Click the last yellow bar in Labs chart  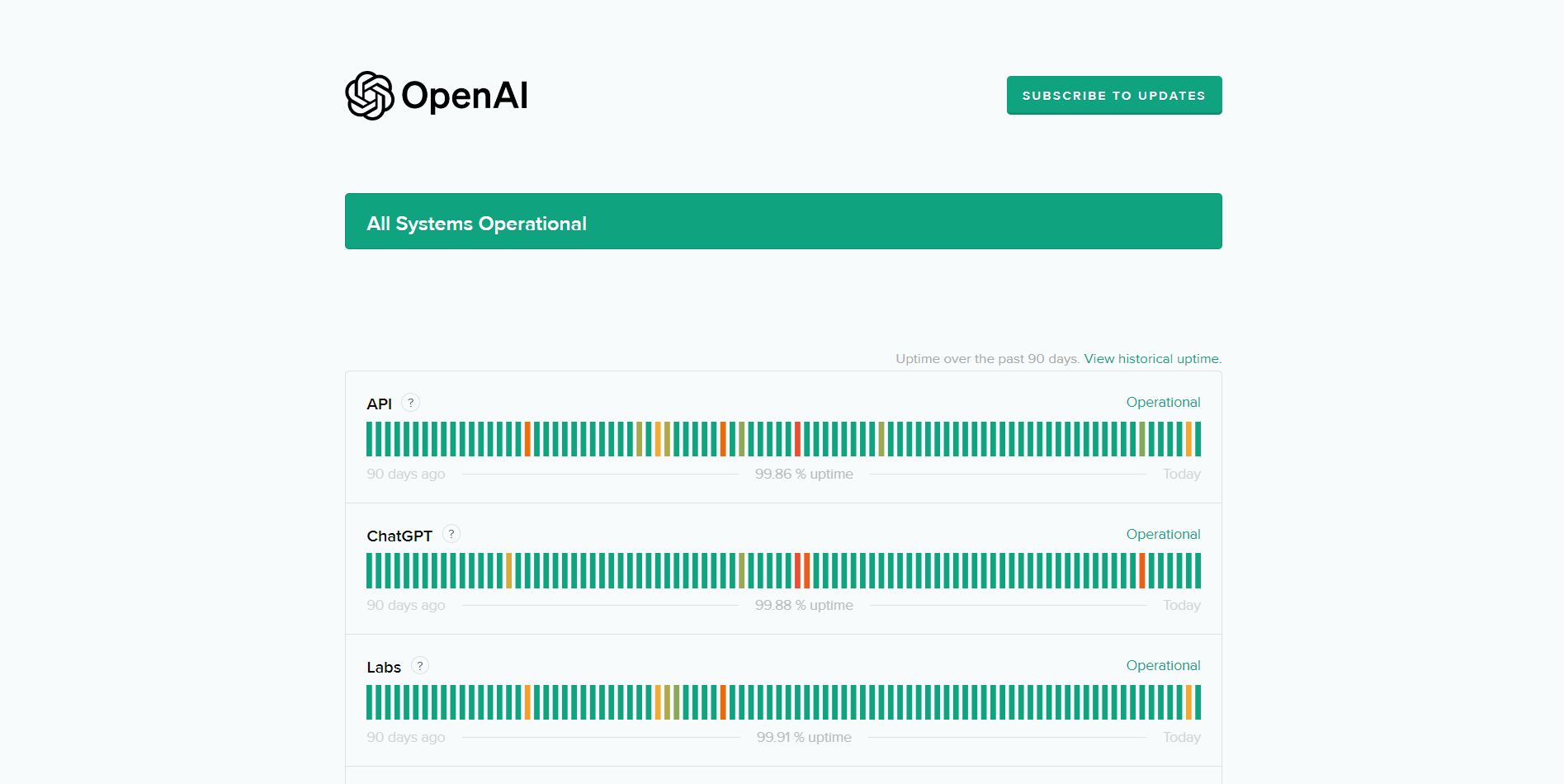tap(1188, 702)
